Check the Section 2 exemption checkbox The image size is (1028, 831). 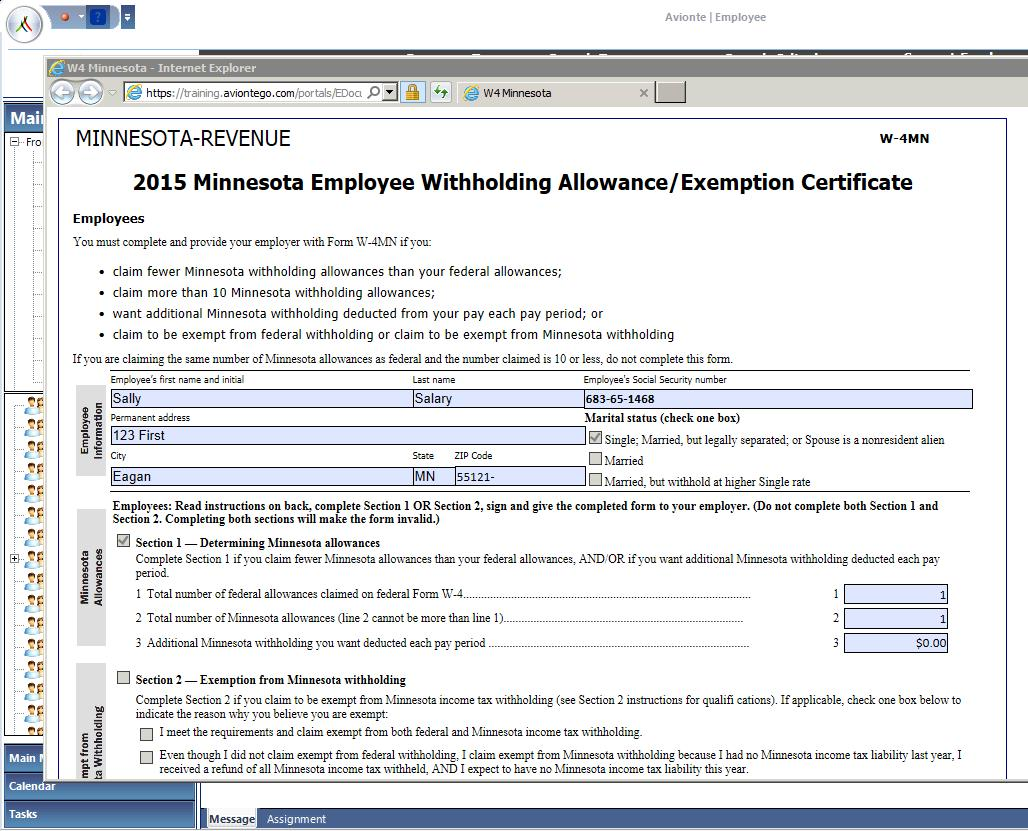[x=123, y=678]
